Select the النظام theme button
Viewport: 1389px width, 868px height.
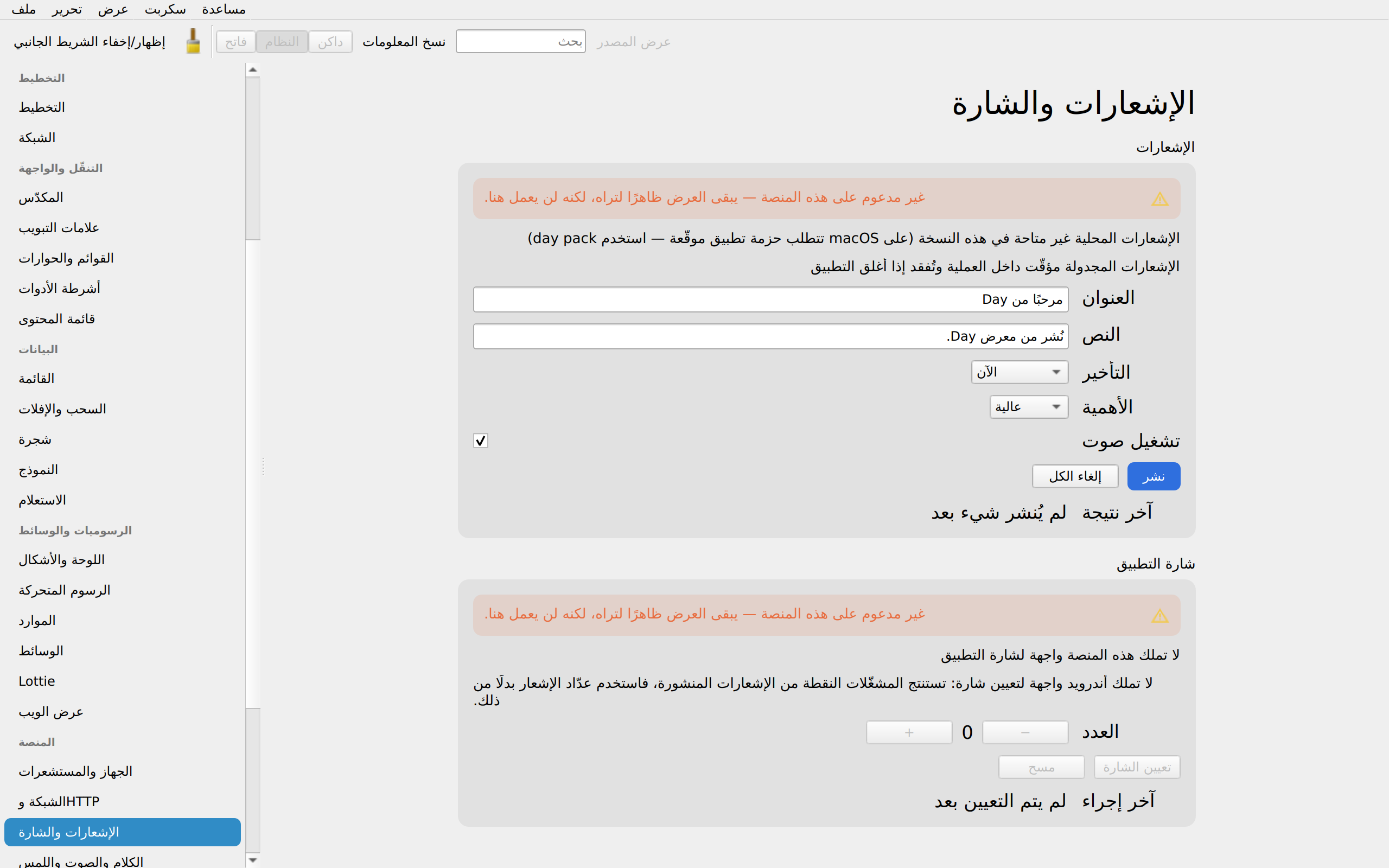coord(282,42)
